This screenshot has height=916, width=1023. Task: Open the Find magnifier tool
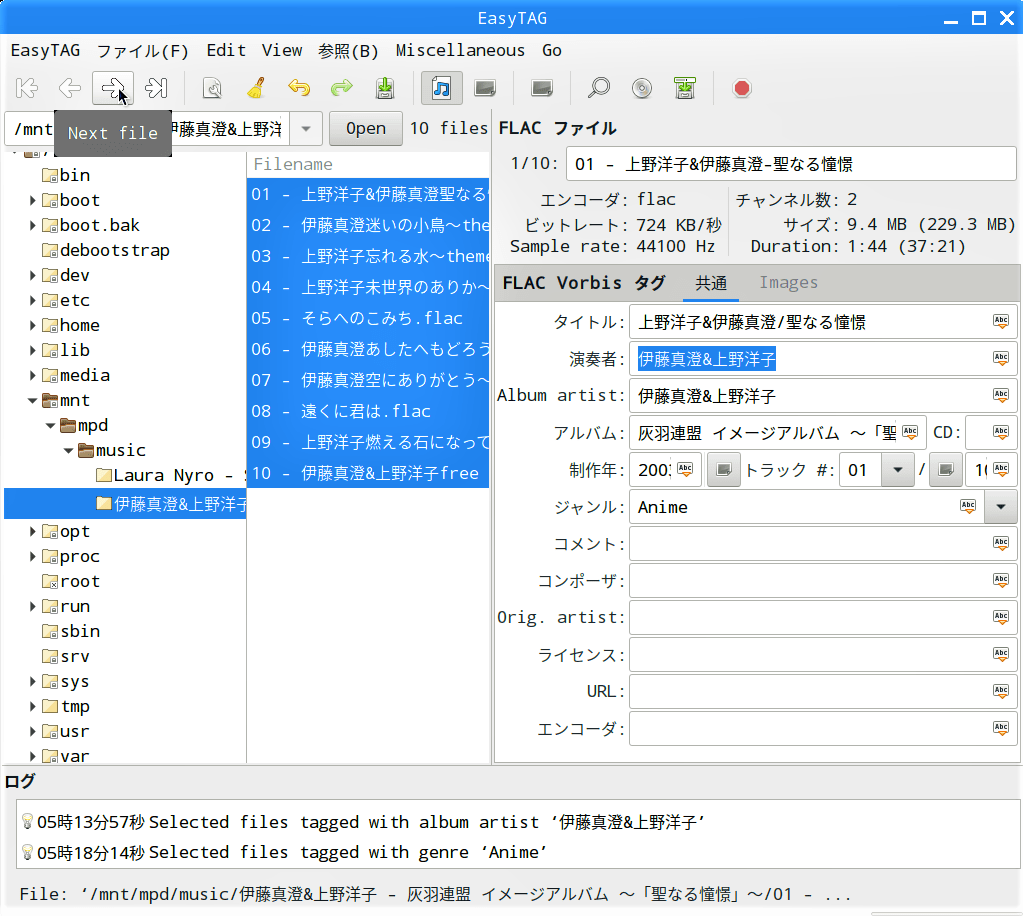click(598, 88)
